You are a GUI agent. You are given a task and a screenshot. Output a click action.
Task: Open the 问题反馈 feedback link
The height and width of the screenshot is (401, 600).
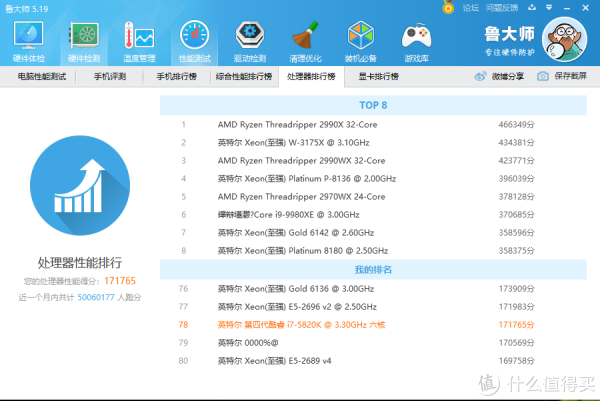[502, 7]
